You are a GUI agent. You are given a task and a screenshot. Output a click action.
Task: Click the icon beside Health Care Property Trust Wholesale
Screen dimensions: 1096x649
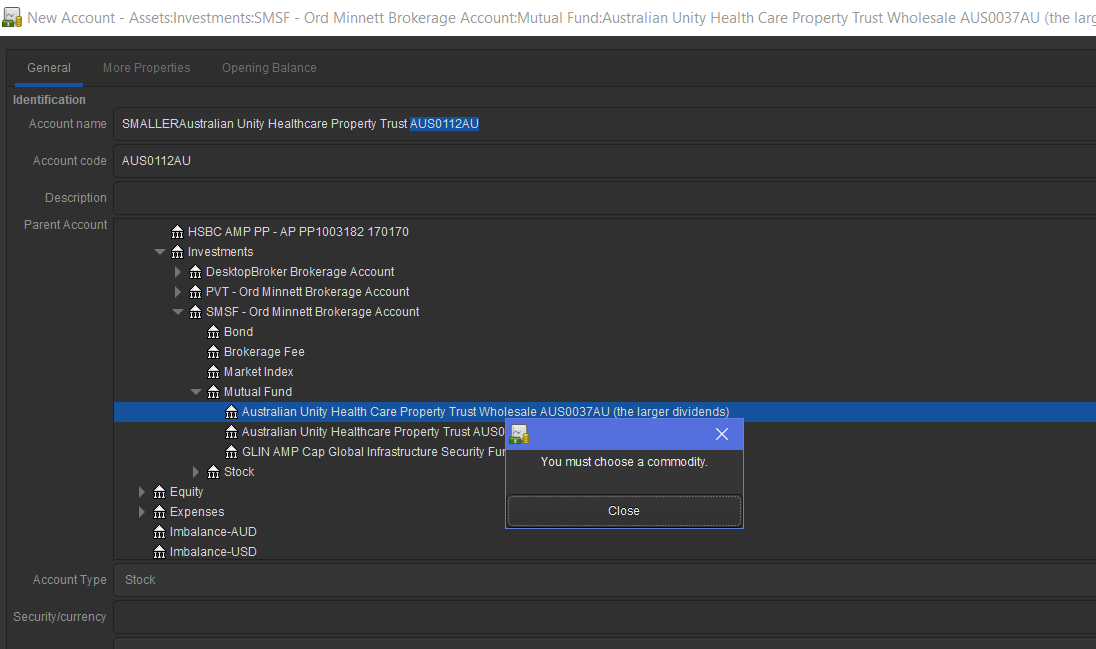pyautogui.click(x=231, y=412)
